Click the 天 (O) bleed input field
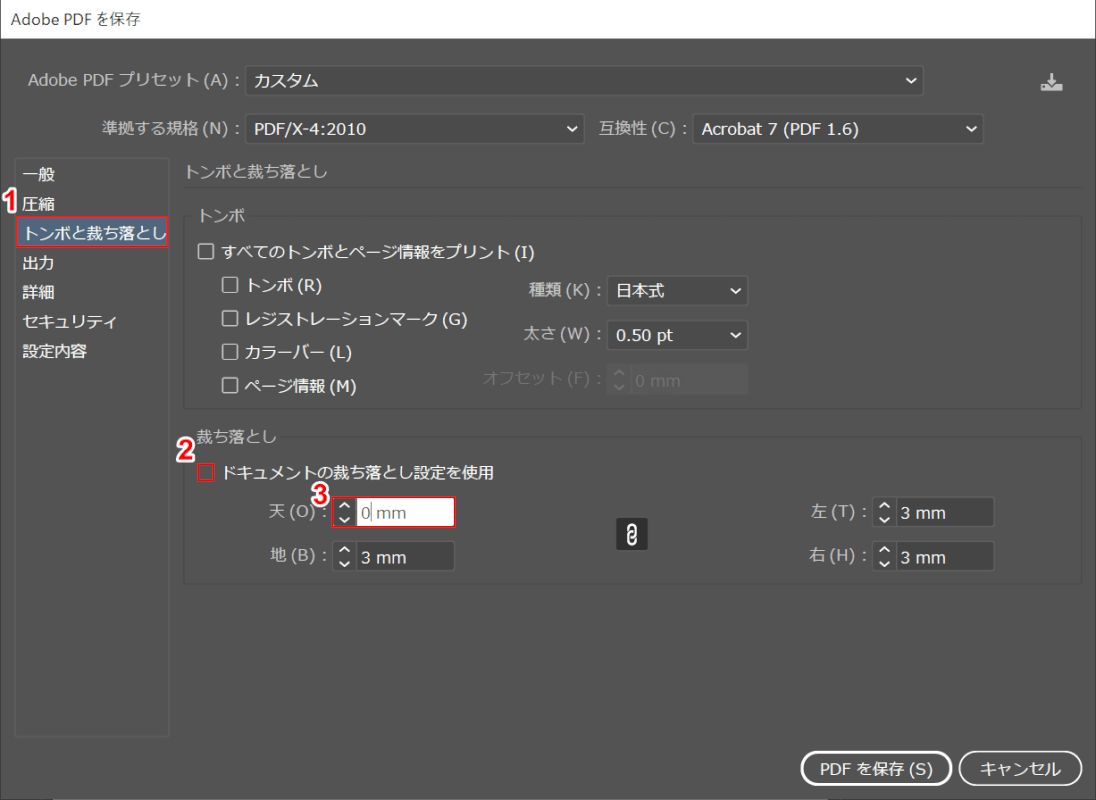1096x800 pixels. (x=405, y=512)
